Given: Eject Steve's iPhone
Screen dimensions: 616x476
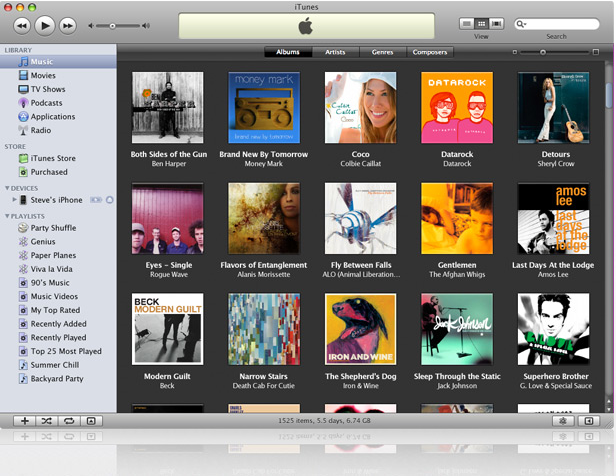Looking at the screenshot, I should pos(110,200).
